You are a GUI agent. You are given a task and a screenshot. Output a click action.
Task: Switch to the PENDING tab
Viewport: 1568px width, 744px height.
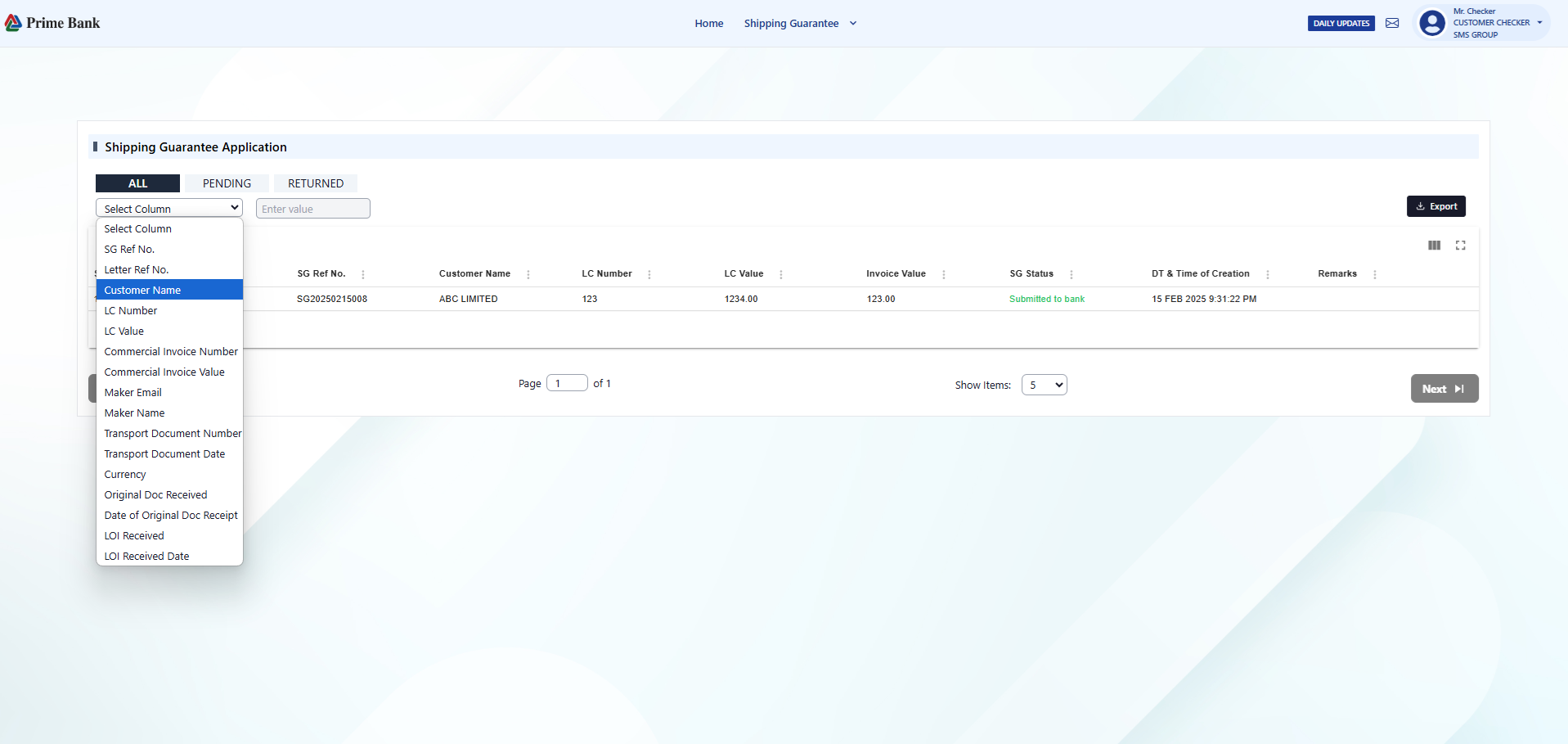[227, 183]
